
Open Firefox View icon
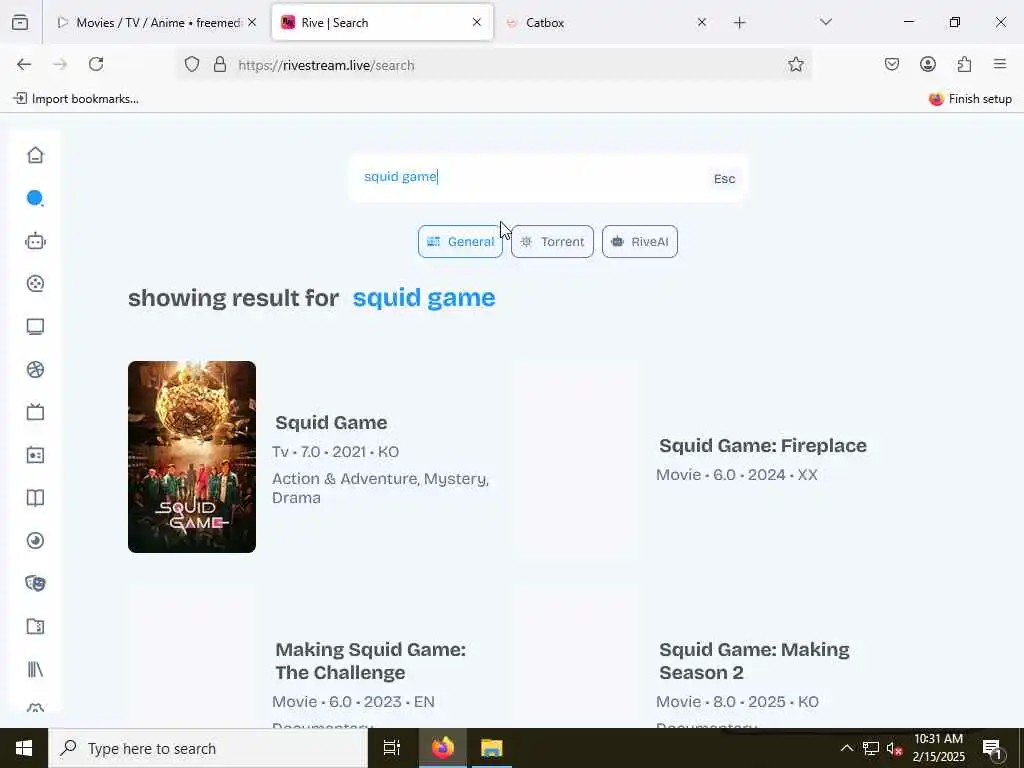pyautogui.click(x=20, y=23)
